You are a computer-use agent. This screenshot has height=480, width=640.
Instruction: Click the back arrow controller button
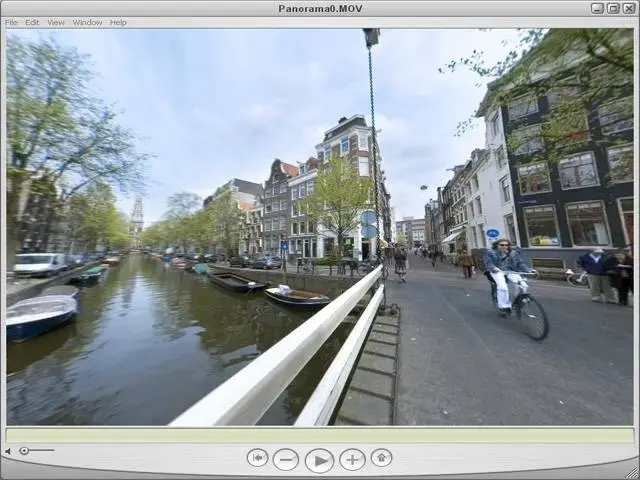click(x=258, y=458)
